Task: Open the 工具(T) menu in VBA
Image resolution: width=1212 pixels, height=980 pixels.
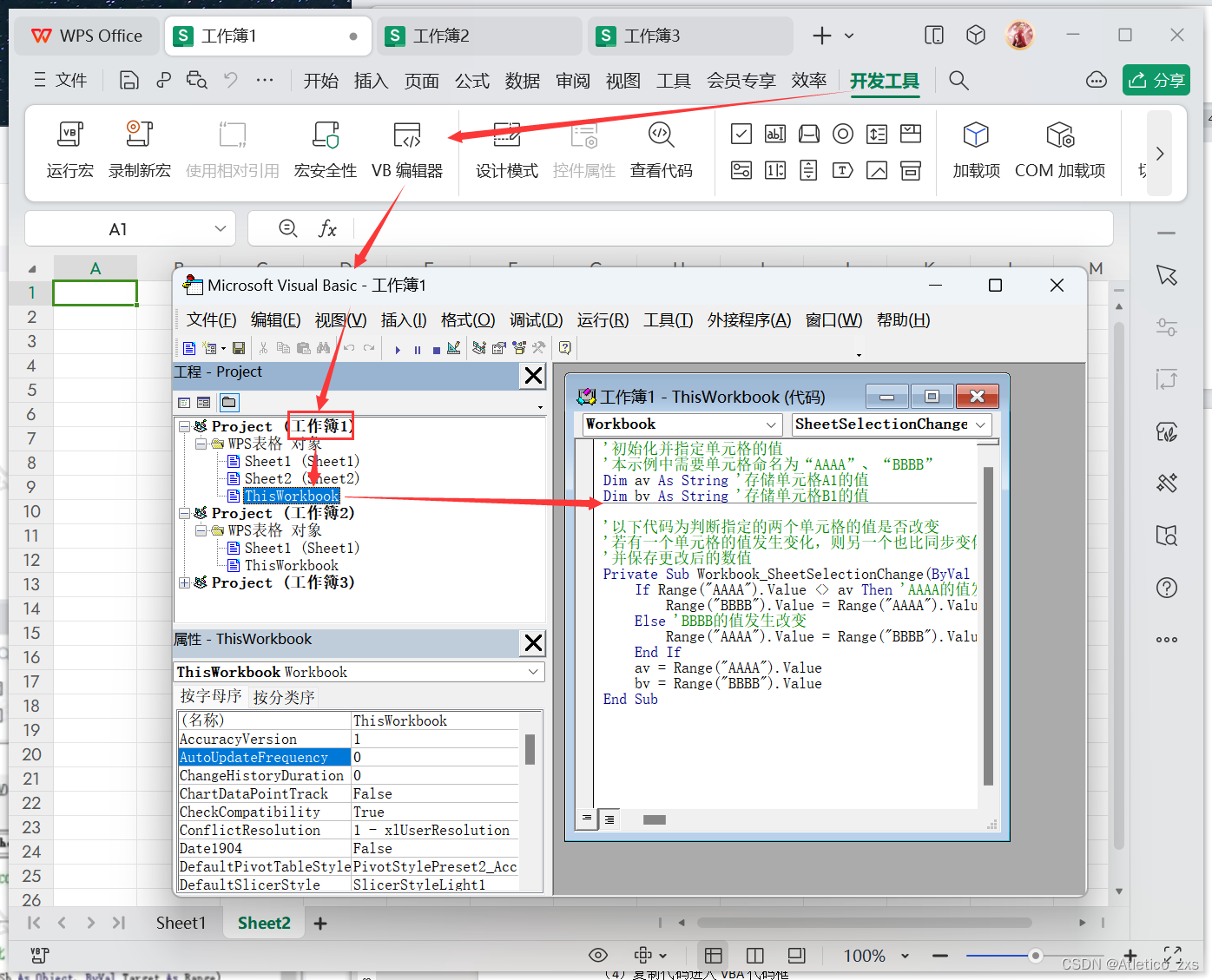Action: (668, 320)
